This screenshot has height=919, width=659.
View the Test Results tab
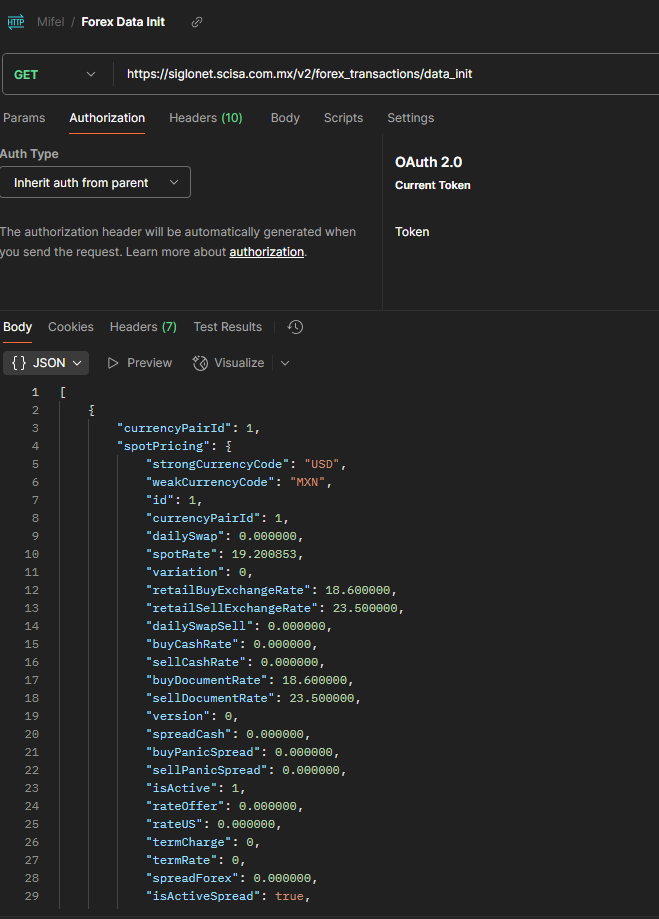pyautogui.click(x=227, y=327)
